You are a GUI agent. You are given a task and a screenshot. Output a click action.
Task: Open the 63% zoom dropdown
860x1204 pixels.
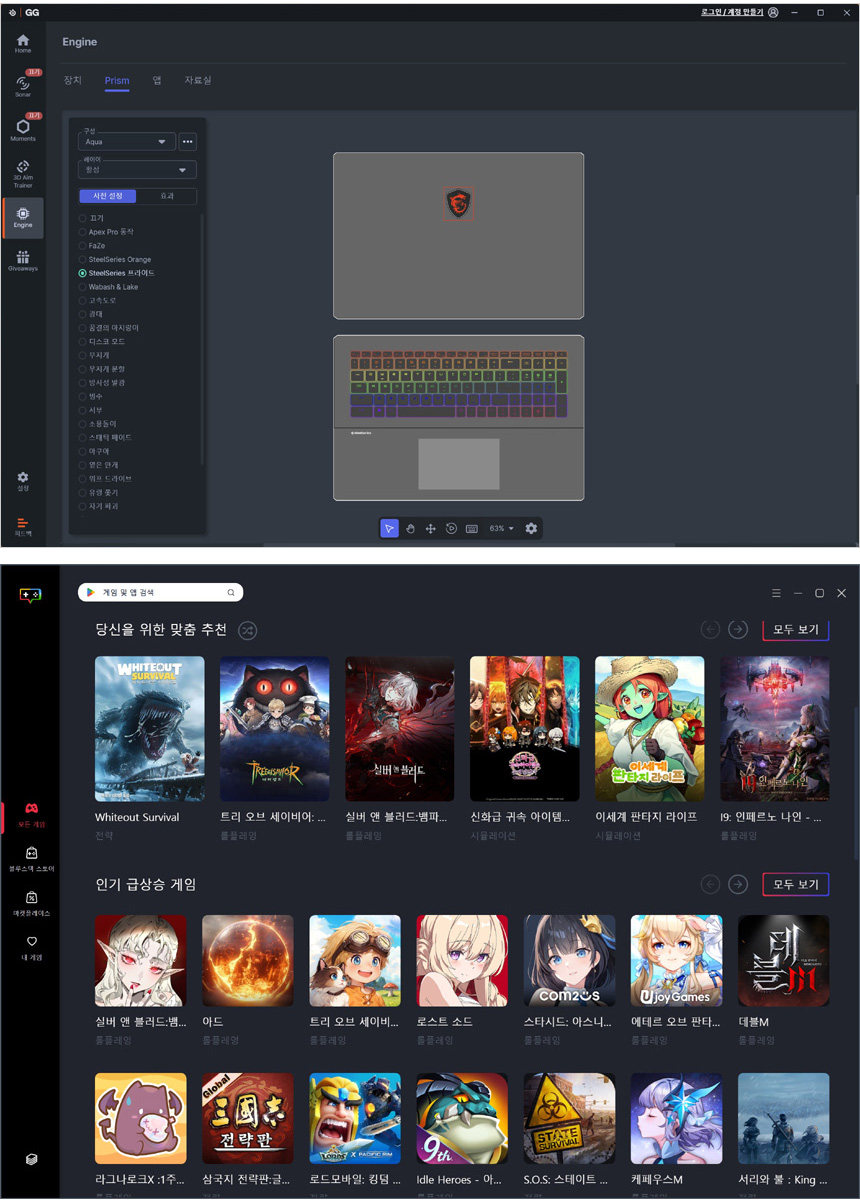[x=501, y=528]
